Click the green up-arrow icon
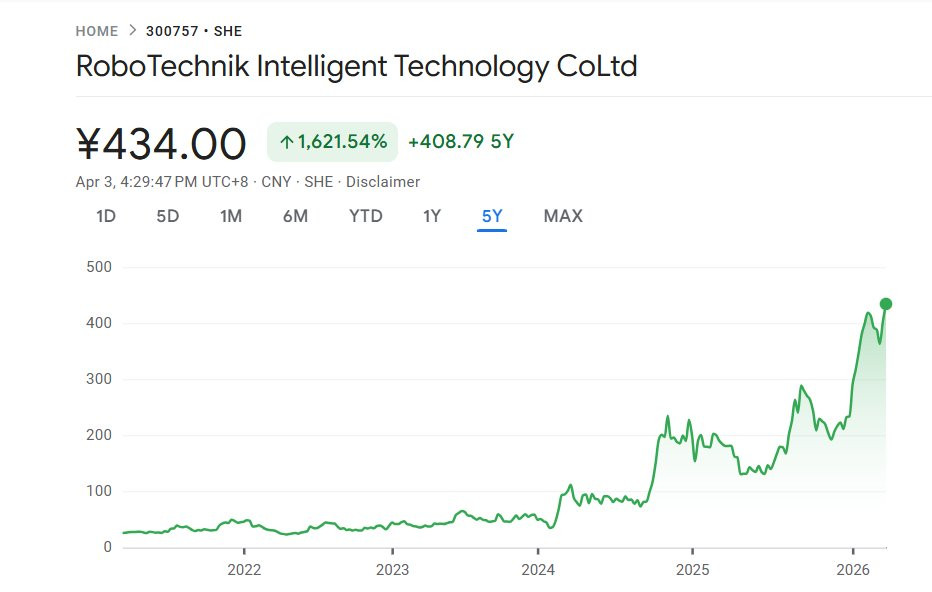Image resolution: width=932 pixels, height=592 pixels. pyautogui.click(x=286, y=142)
